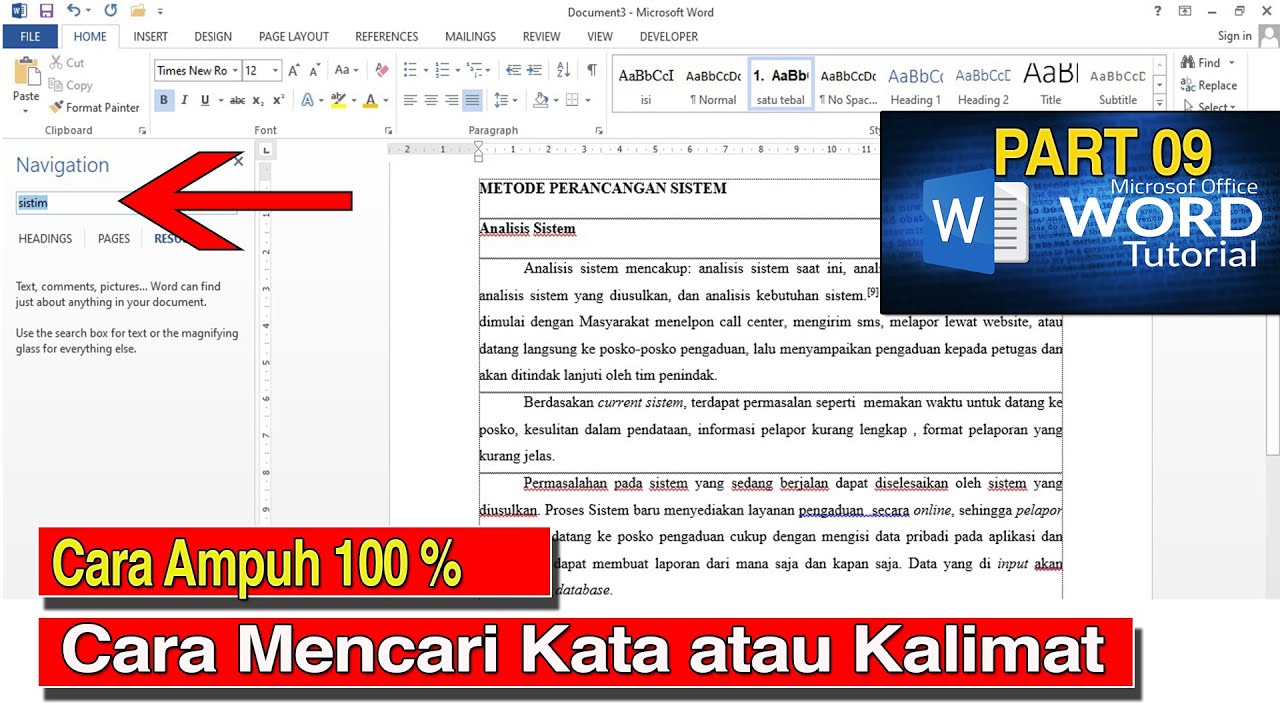This screenshot has width=1280, height=720.
Task: Toggle the ruler tab selector
Action: 266,151
